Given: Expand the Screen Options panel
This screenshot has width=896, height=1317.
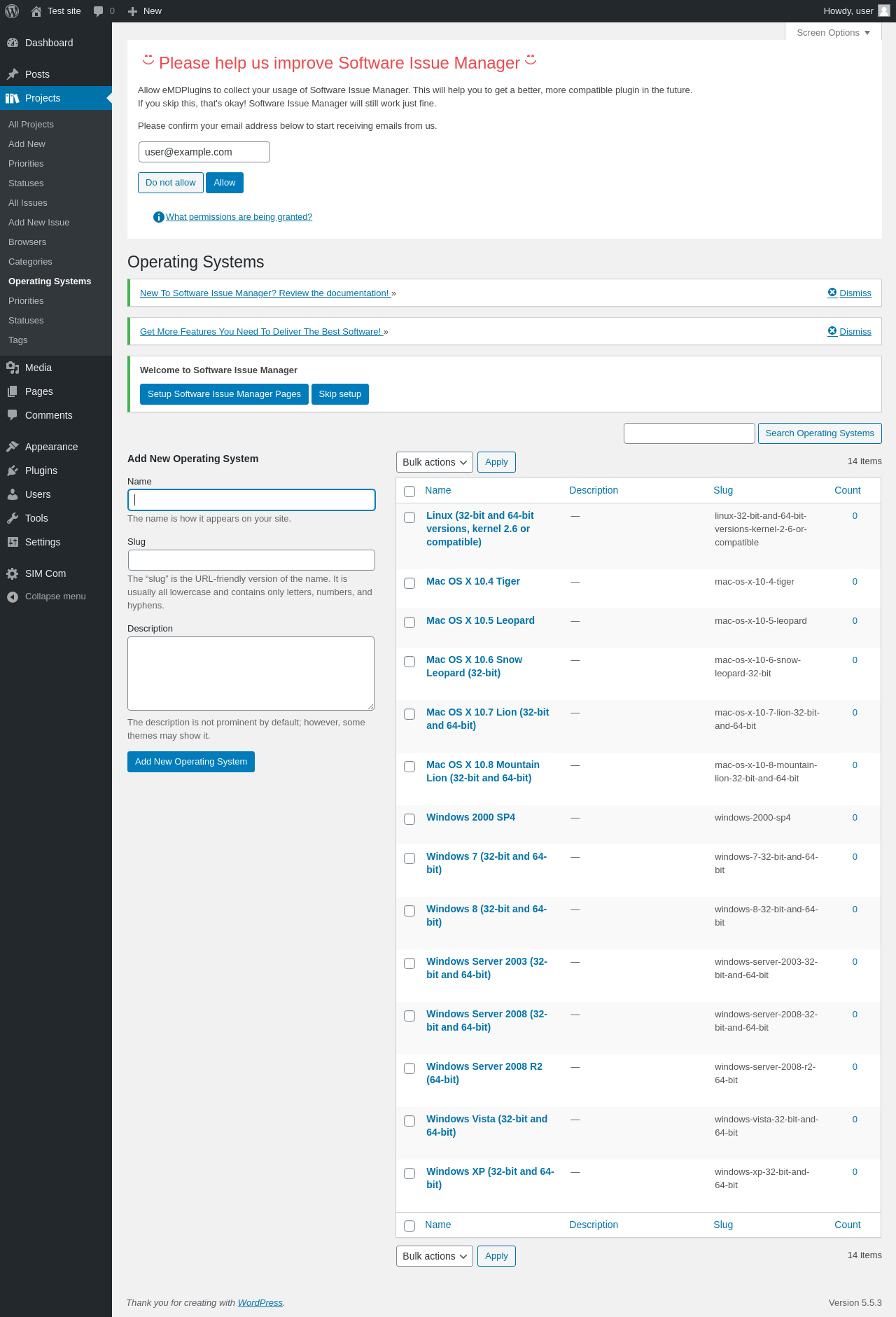Looking at the screenshot, I should pos(833,32).
